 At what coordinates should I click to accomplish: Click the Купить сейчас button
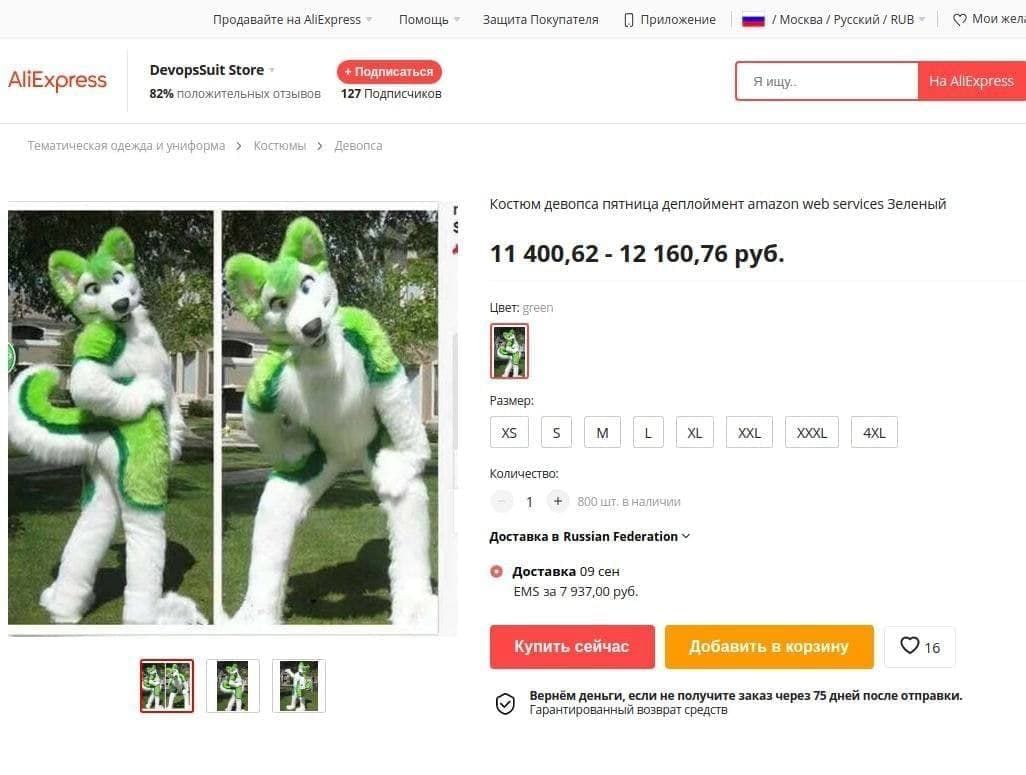(572, 647)
